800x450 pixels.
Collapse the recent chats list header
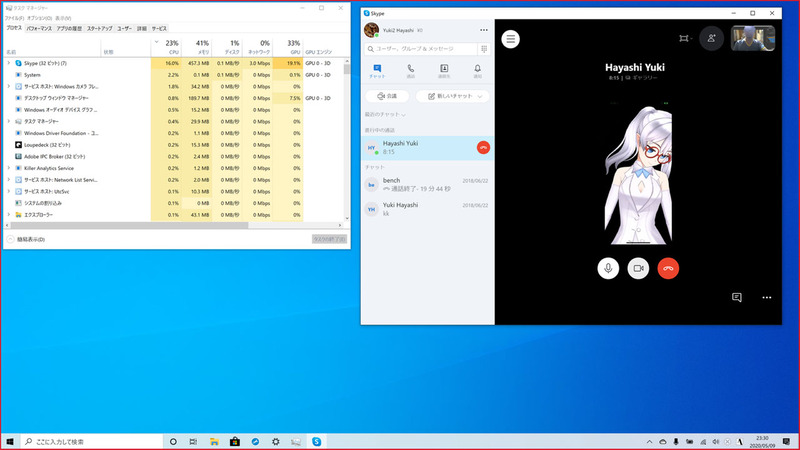(x=385, y=115)
